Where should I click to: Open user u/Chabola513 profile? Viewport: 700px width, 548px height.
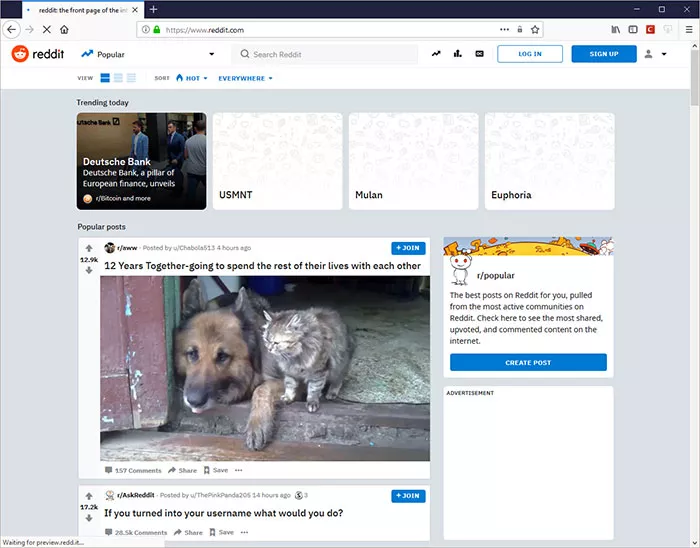(x=193, y=248)
